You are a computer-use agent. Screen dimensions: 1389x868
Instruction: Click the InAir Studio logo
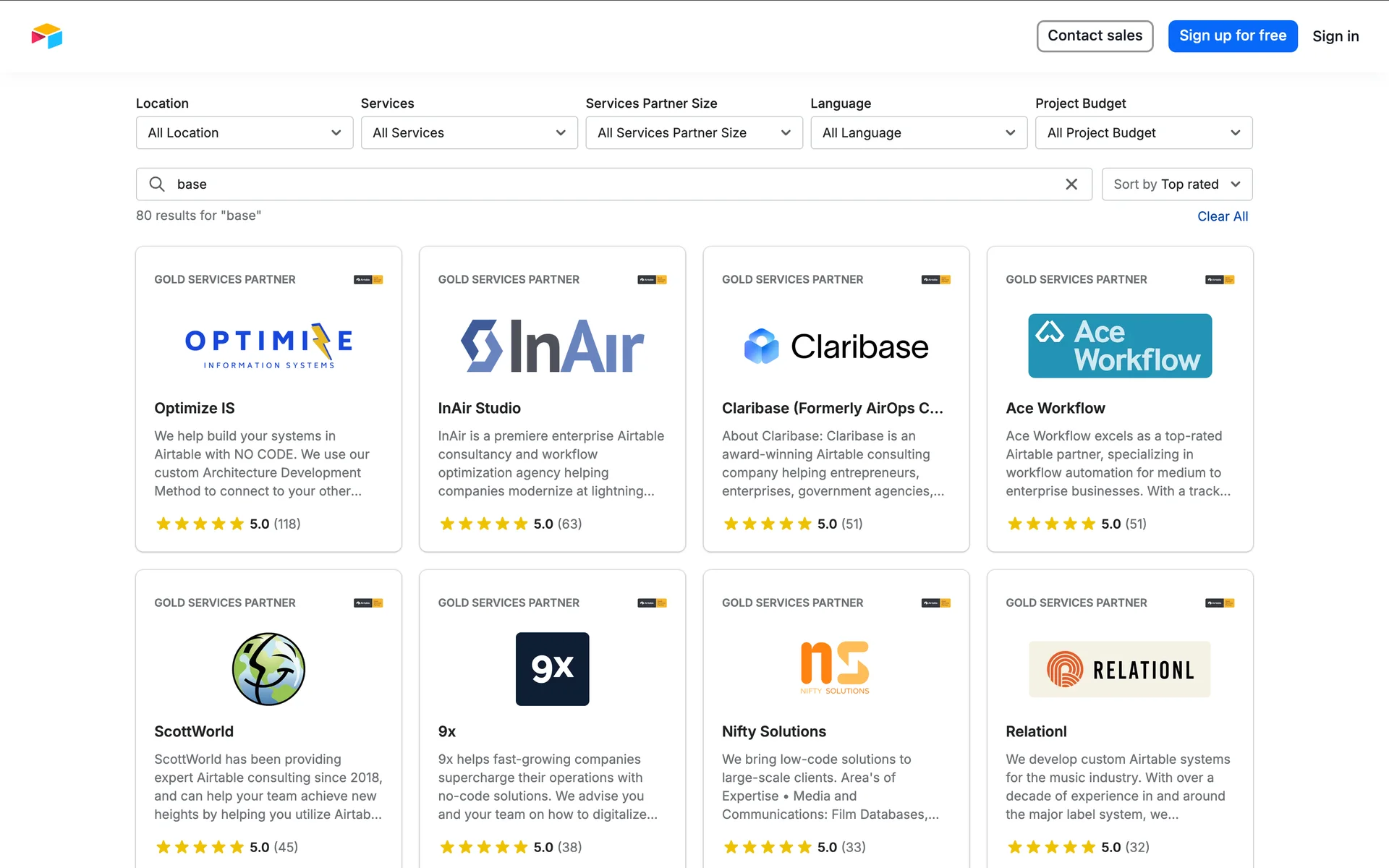[552, 346]
